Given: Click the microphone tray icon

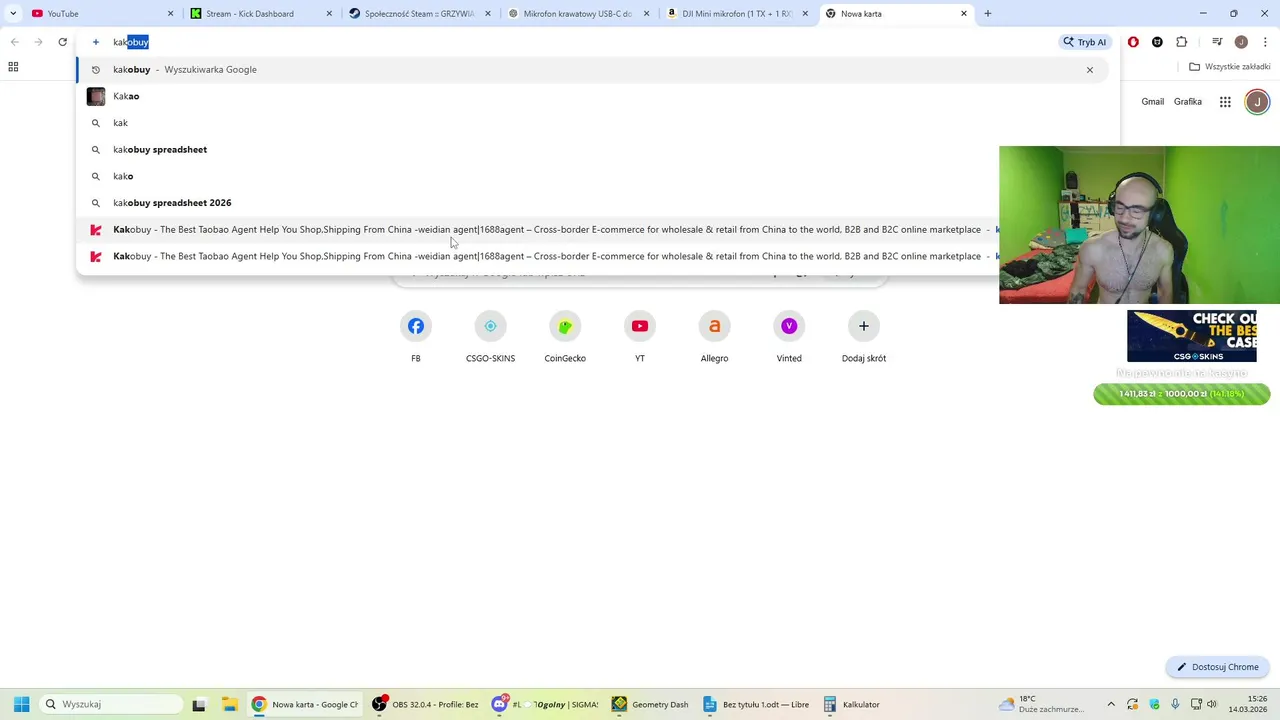Looking at the screenshot, I should [1176, 704].
